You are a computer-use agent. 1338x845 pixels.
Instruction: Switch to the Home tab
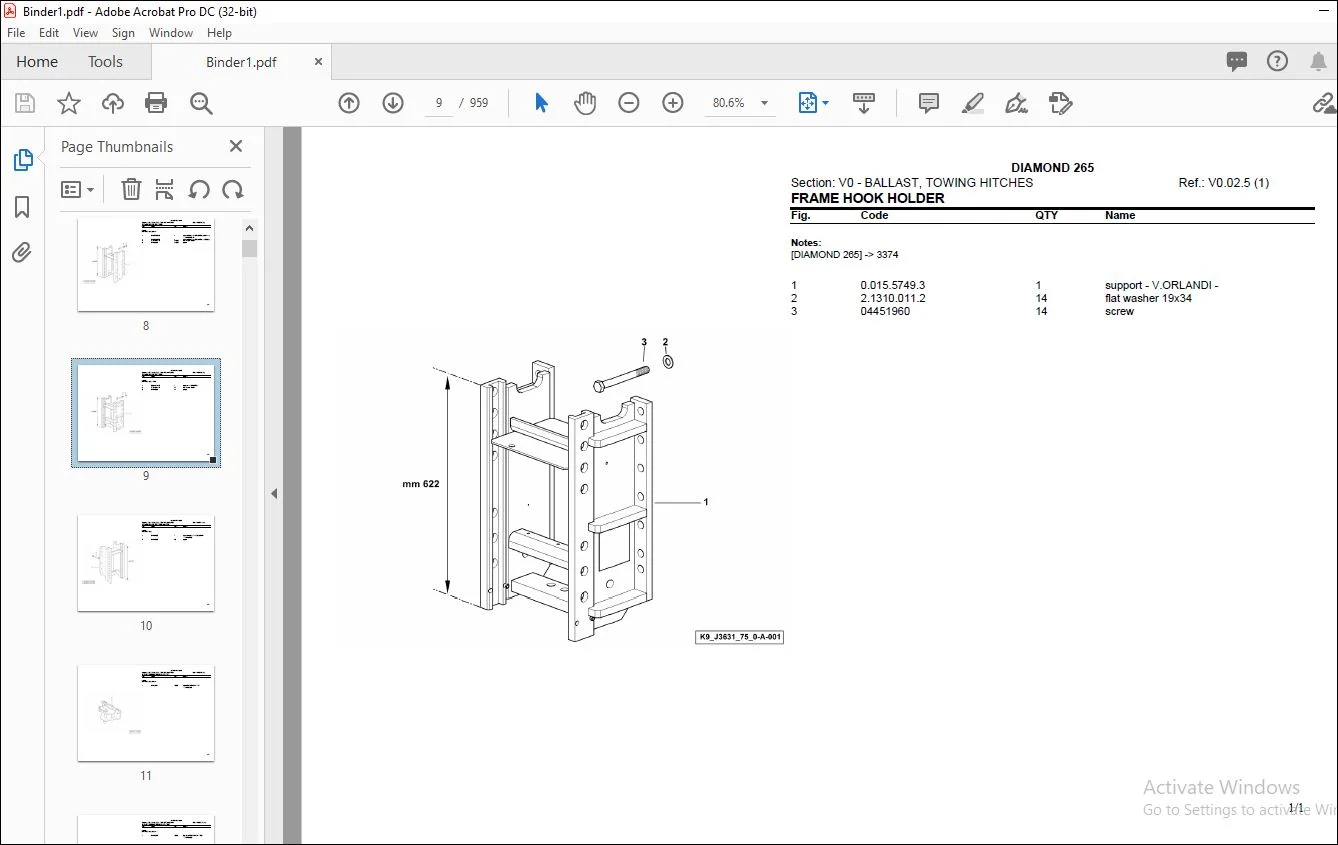[x=37, y=62]
